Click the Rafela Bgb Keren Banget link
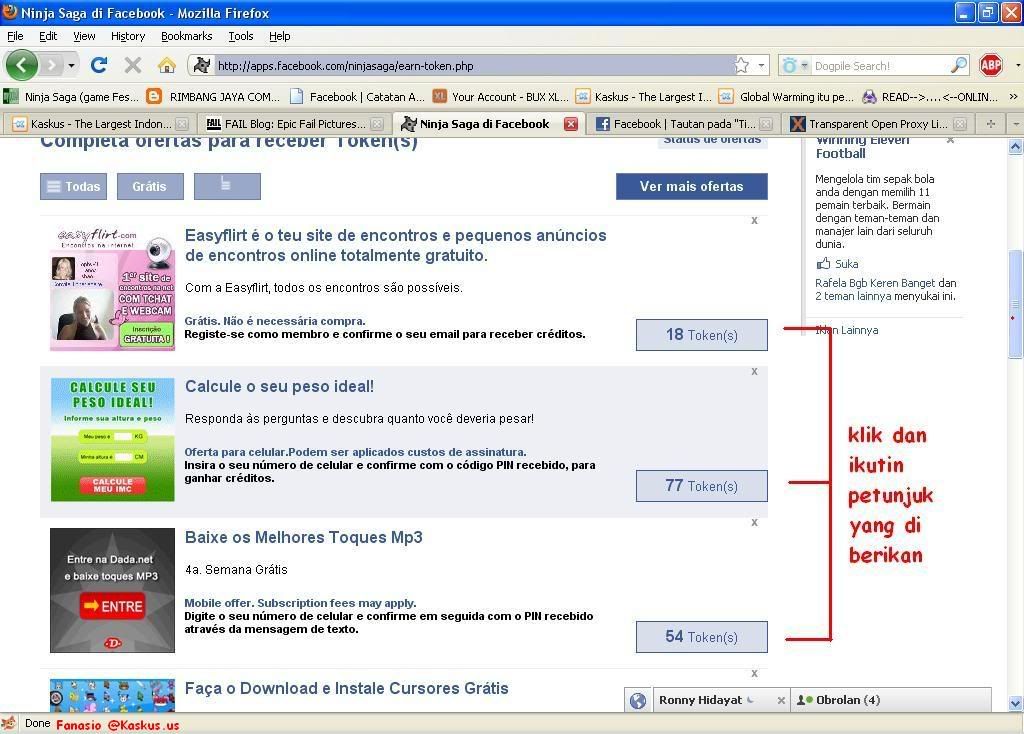Viewport: 1024px width, 734px height. click(x=875, y=283)
